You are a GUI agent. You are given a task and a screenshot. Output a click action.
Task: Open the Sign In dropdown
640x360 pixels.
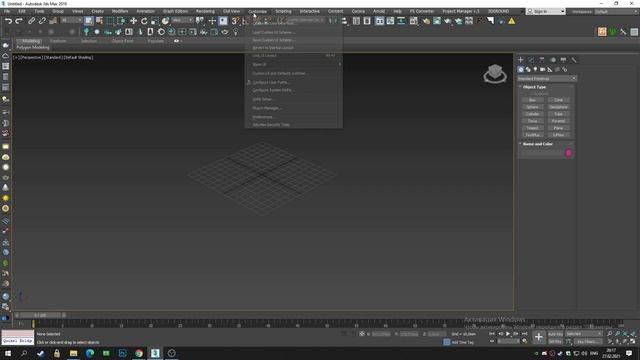[x=546, y=11]
